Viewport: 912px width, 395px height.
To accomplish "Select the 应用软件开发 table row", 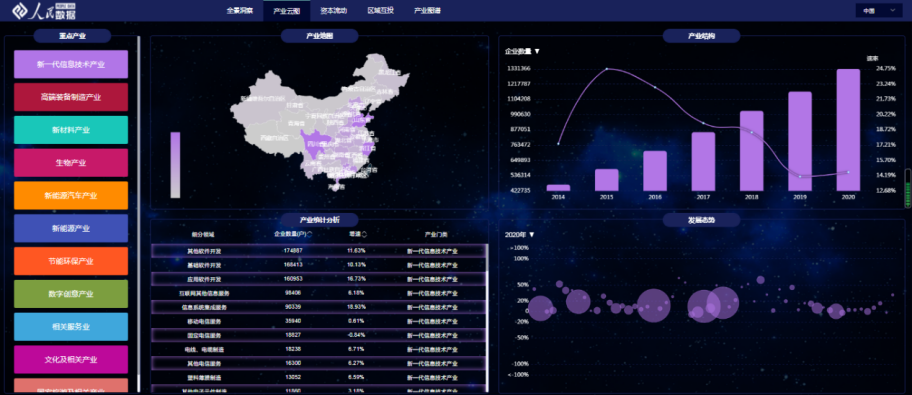I will pyautogui.click(x=319, y=279).
